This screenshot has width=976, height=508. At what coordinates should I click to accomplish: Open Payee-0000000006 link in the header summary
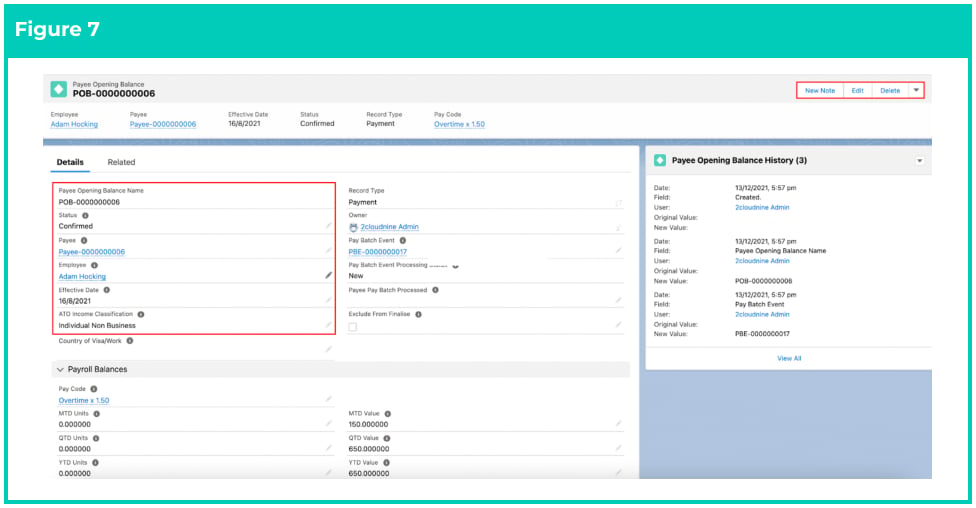click(x=162, y=124)
